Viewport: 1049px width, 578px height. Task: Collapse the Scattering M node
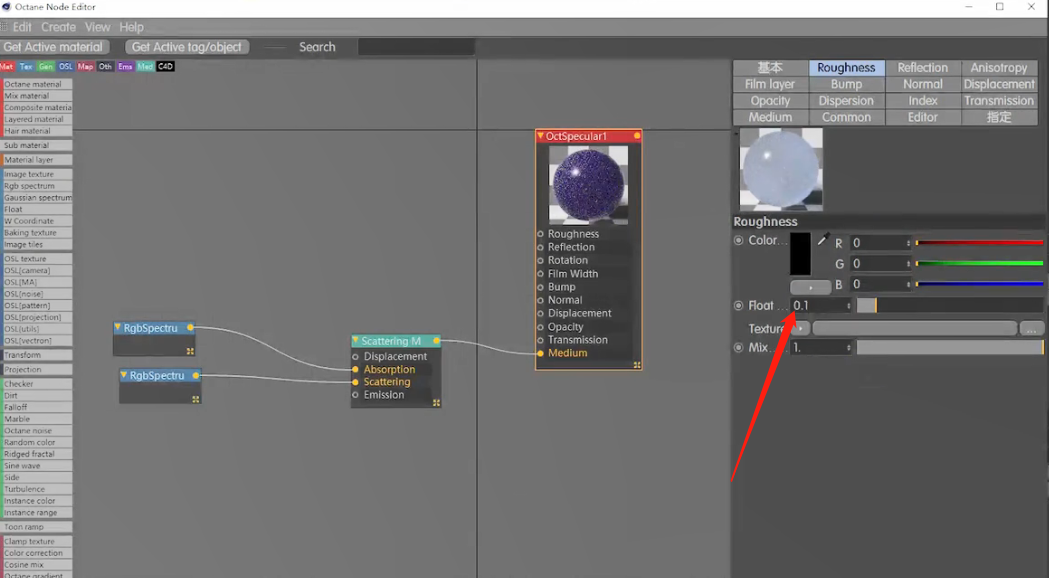pos(356,341)
